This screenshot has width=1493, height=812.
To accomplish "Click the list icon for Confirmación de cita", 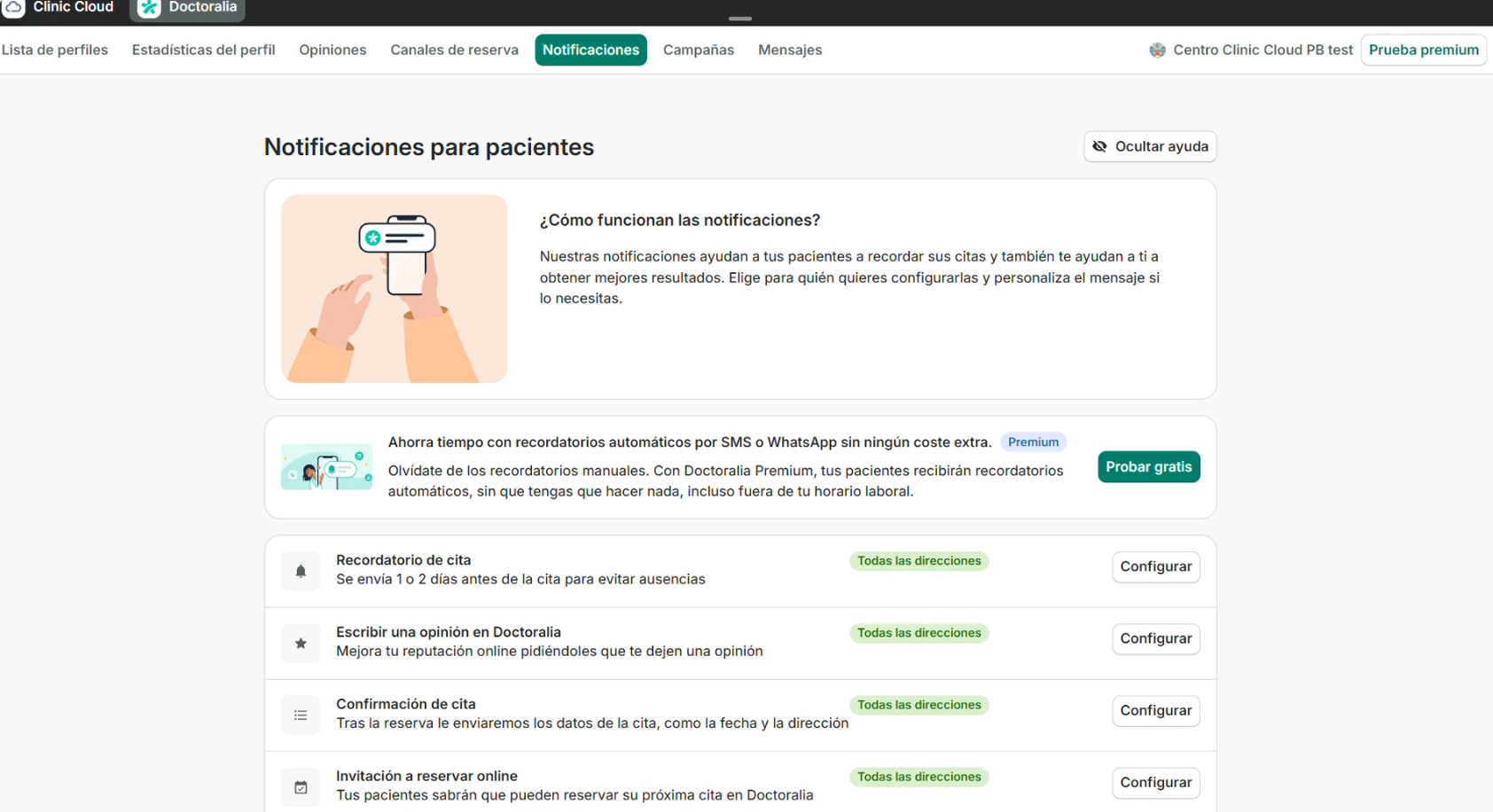I will pyautogui.click(x=301, y=715).
